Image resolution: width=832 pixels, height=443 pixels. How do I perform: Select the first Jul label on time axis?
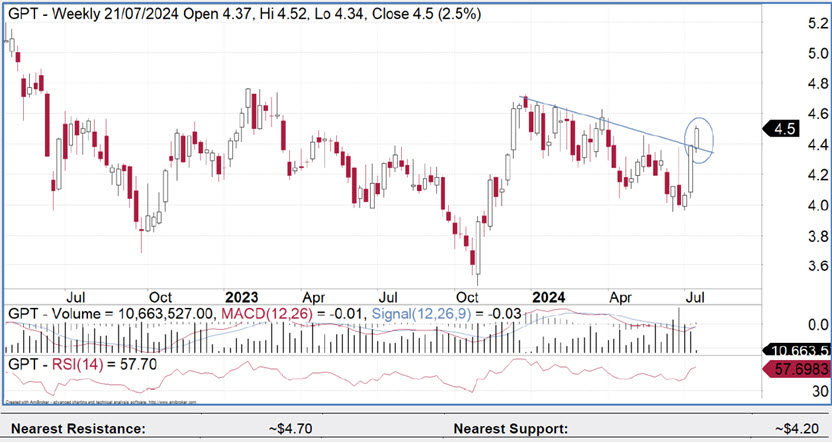tap(75, 297)
